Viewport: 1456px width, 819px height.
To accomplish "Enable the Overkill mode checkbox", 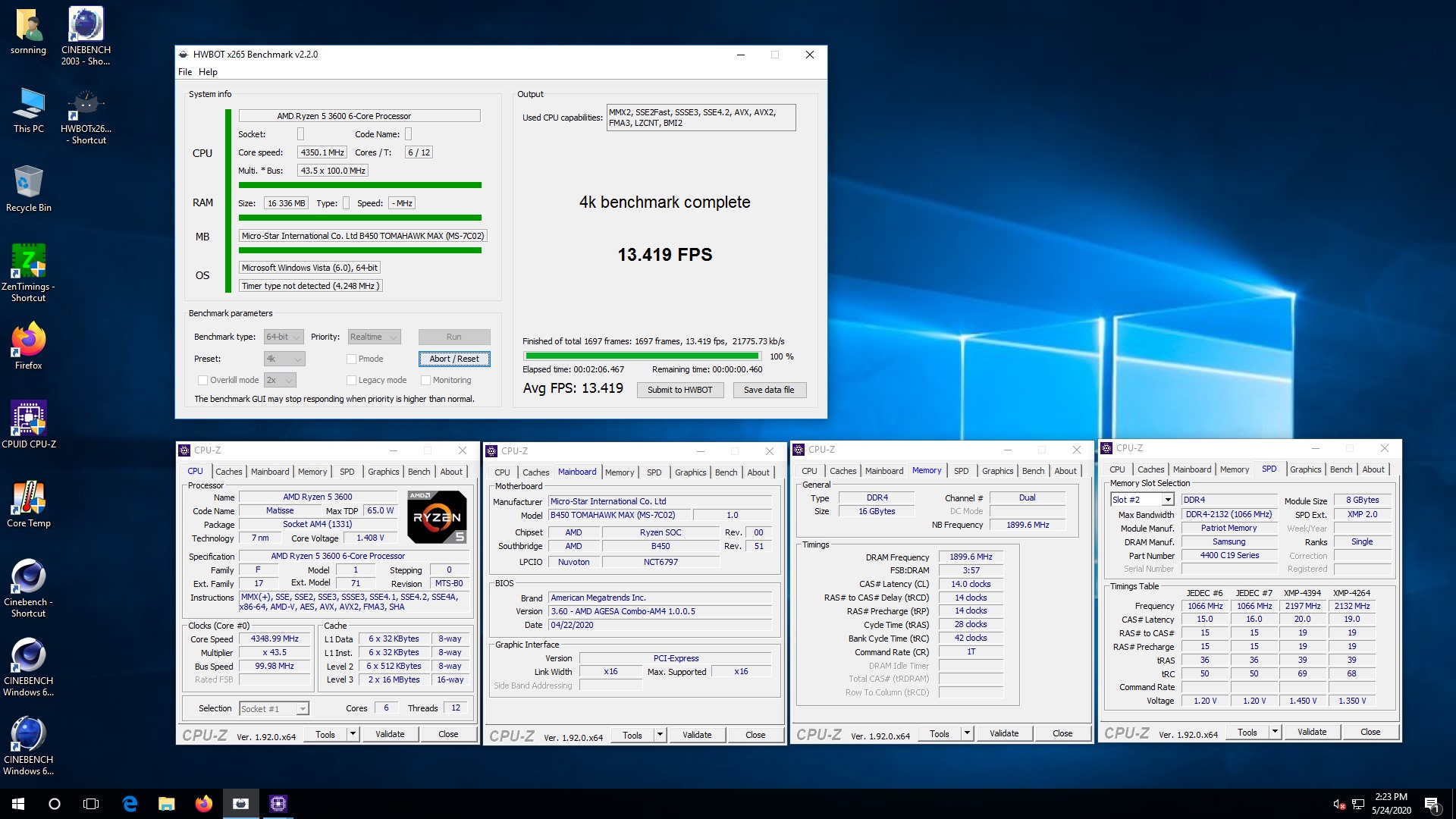I will (x=202, y=380).
